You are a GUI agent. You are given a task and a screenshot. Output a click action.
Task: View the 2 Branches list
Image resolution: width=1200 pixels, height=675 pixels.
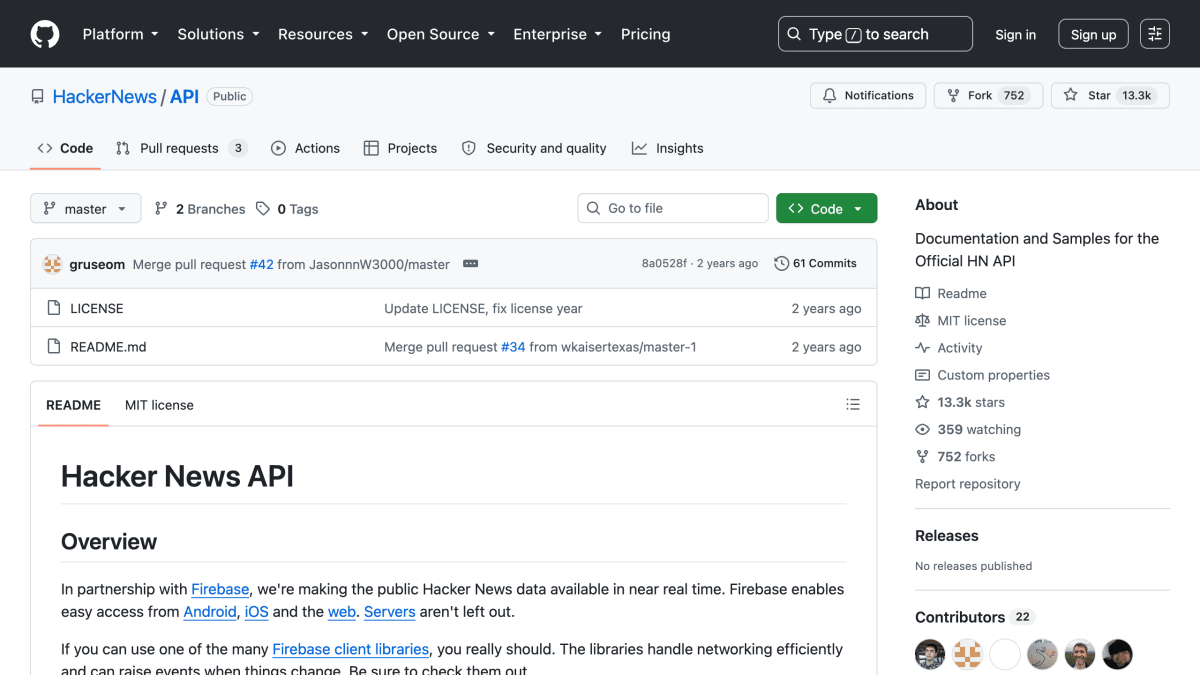pos(200,209)
